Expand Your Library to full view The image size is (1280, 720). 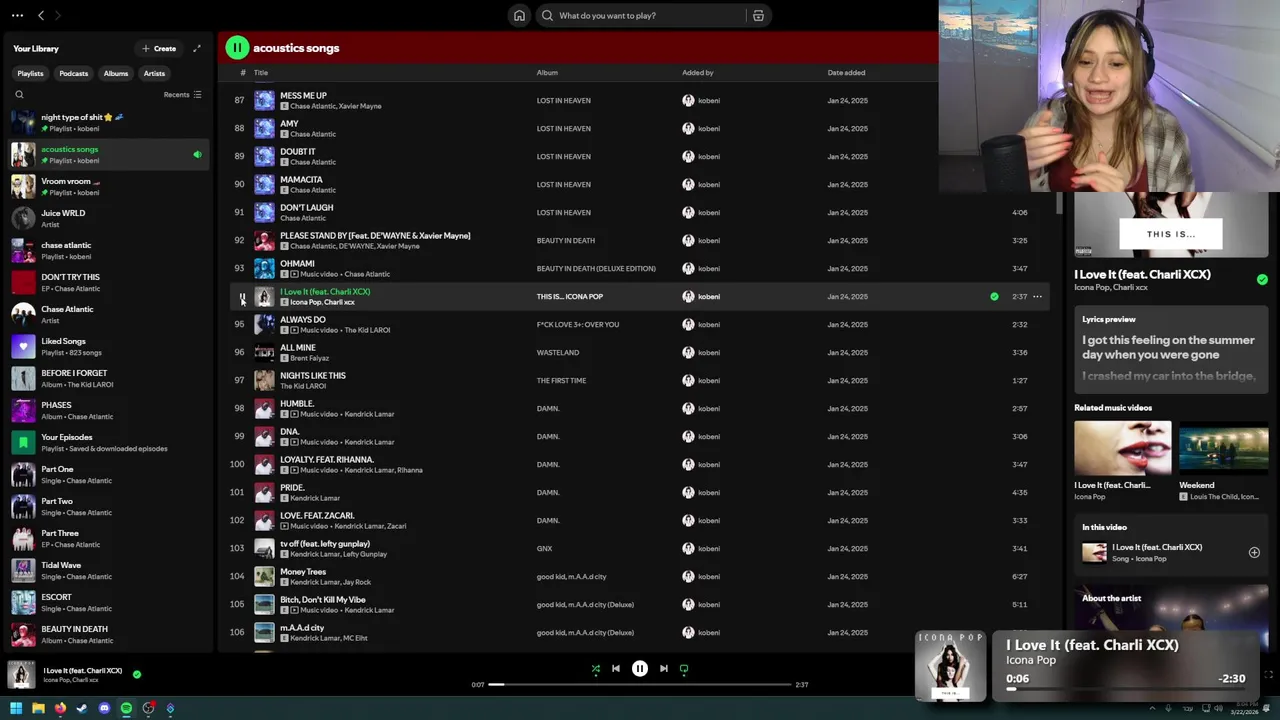point(197,48)
